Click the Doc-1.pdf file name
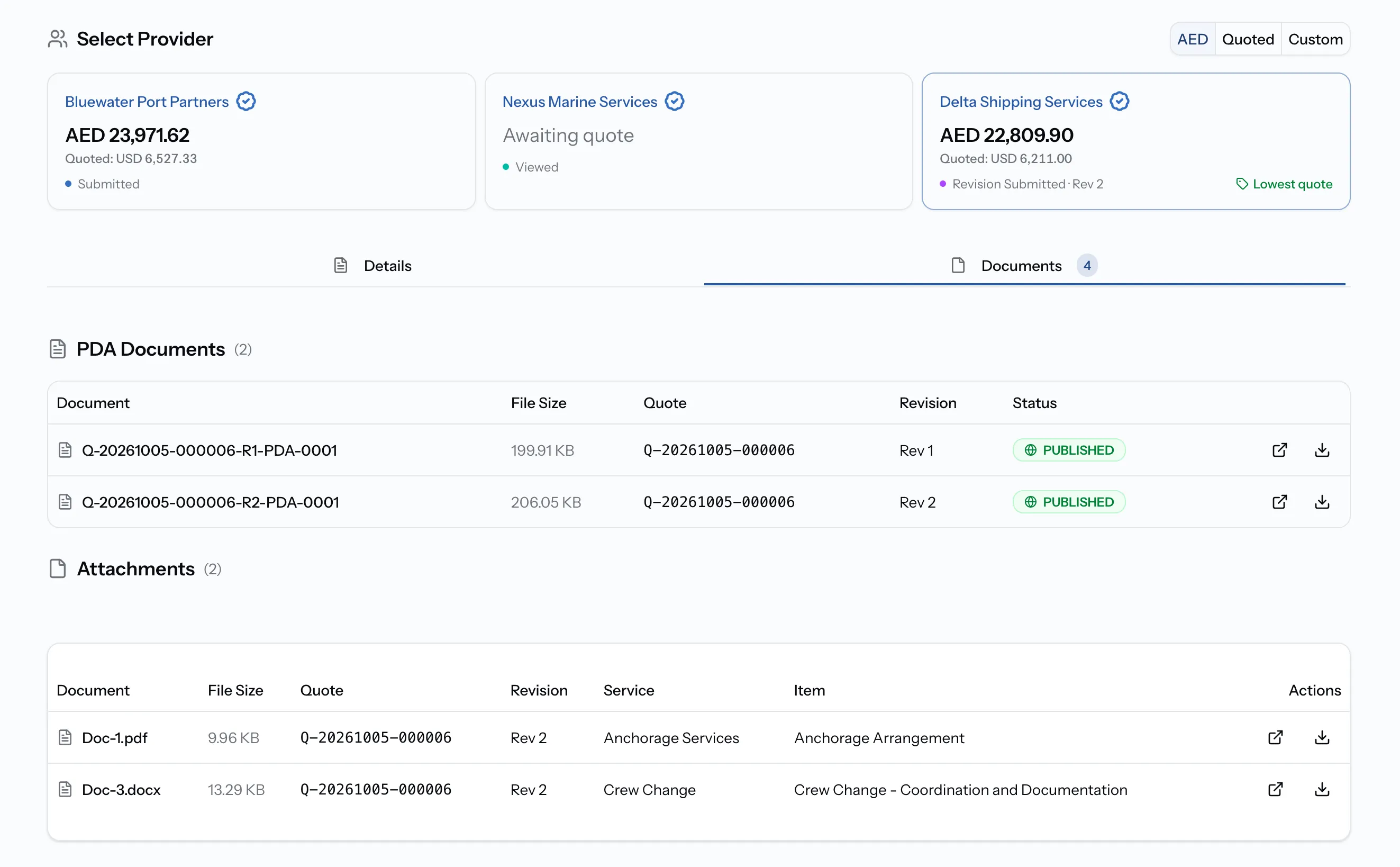Viewport: 1400px width, 867px height. click(115, 737)
